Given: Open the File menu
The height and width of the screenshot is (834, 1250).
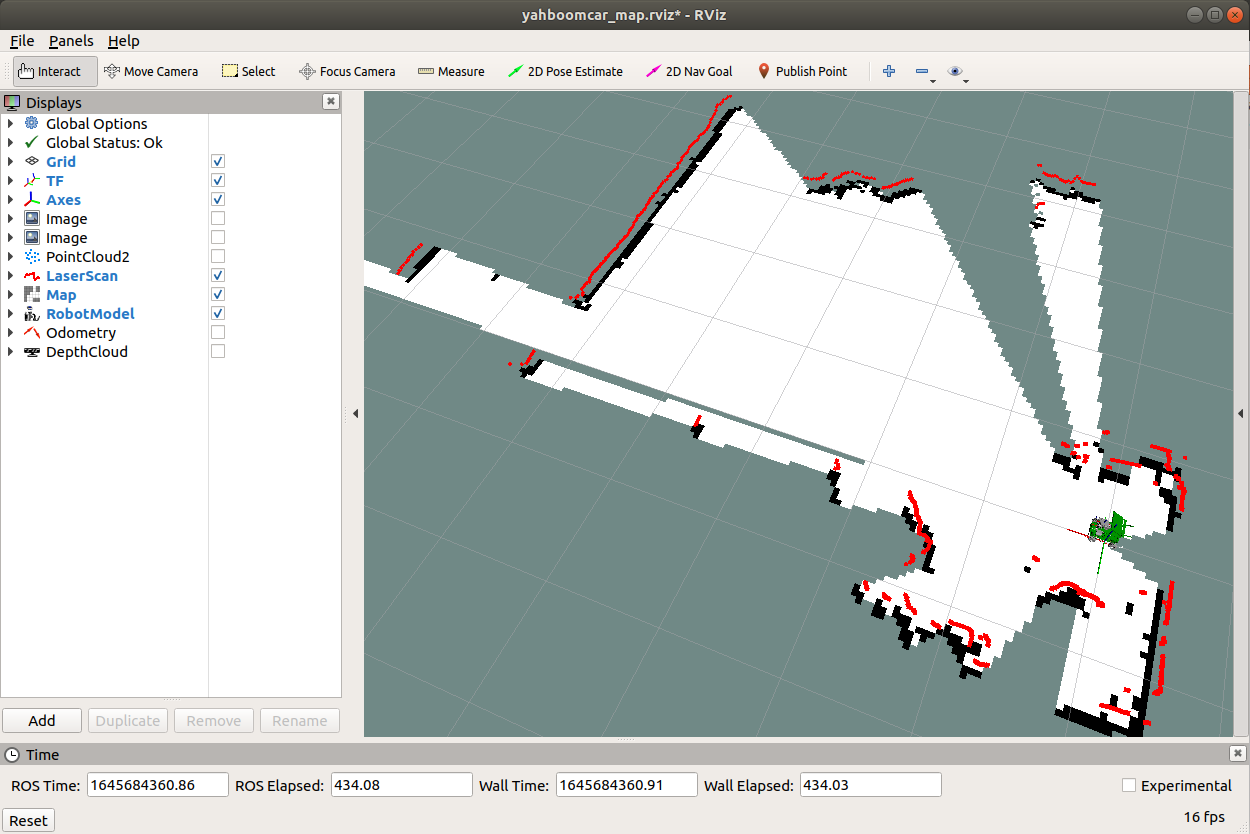Looking at the screenshot, I should pyautogui.click(x=22, y=41).
